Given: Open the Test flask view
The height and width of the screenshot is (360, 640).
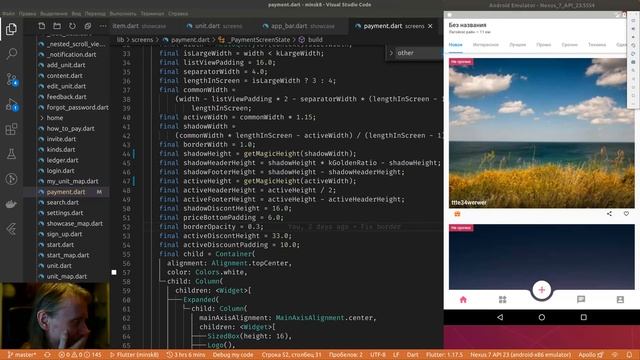Looking at the screenshot, I should pyautogui.click(x=11, y=154).
